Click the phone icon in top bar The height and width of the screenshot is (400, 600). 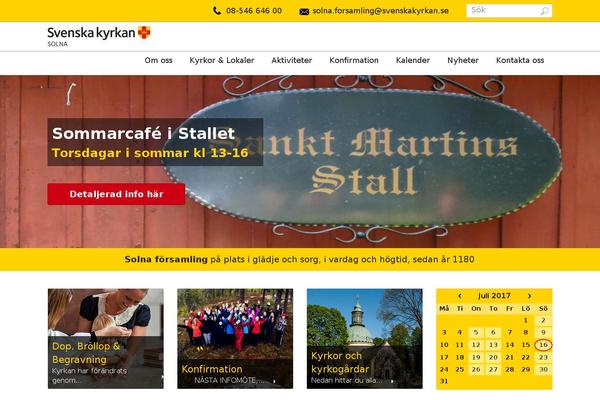217,11
